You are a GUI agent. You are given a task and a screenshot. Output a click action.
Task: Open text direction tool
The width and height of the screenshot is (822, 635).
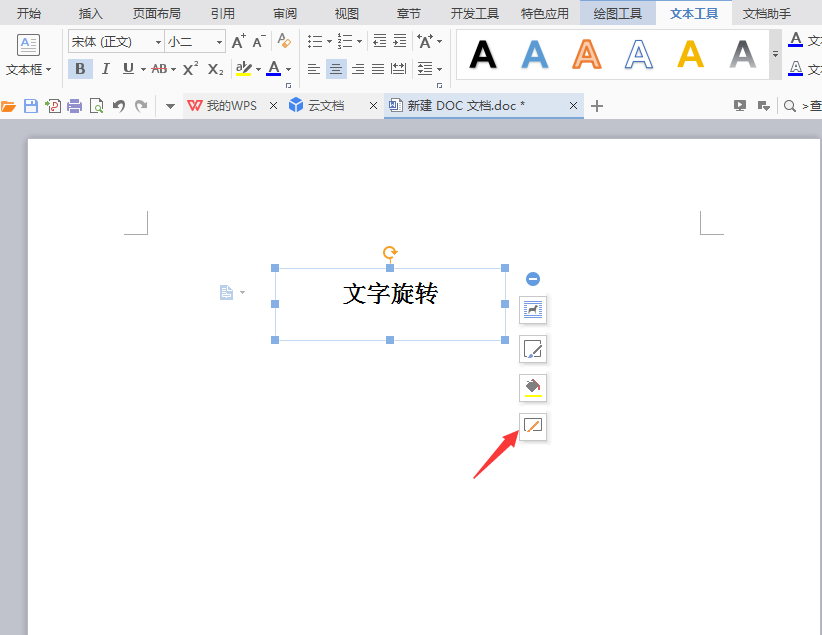coord(425,41)
